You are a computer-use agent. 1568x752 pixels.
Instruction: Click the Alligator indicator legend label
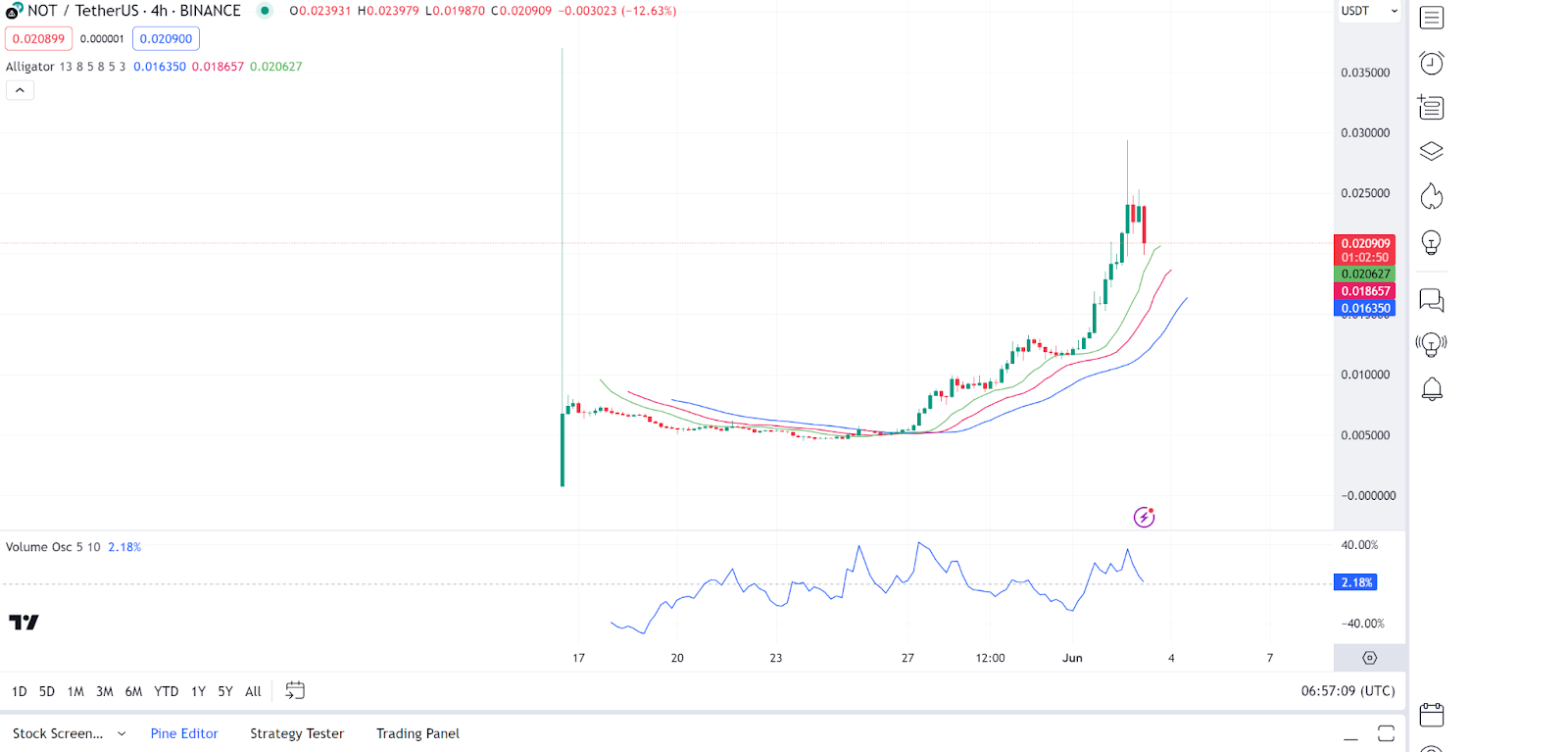click(x=30, y=67)
